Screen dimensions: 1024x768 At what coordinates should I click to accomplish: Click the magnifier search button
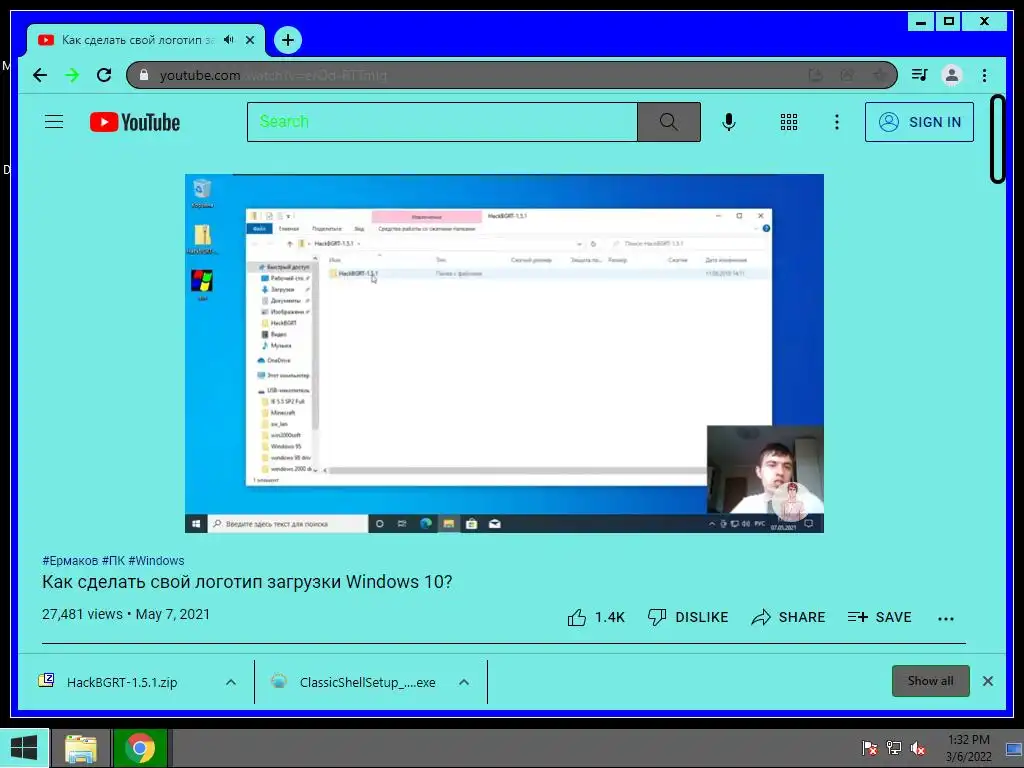point(669,122)
